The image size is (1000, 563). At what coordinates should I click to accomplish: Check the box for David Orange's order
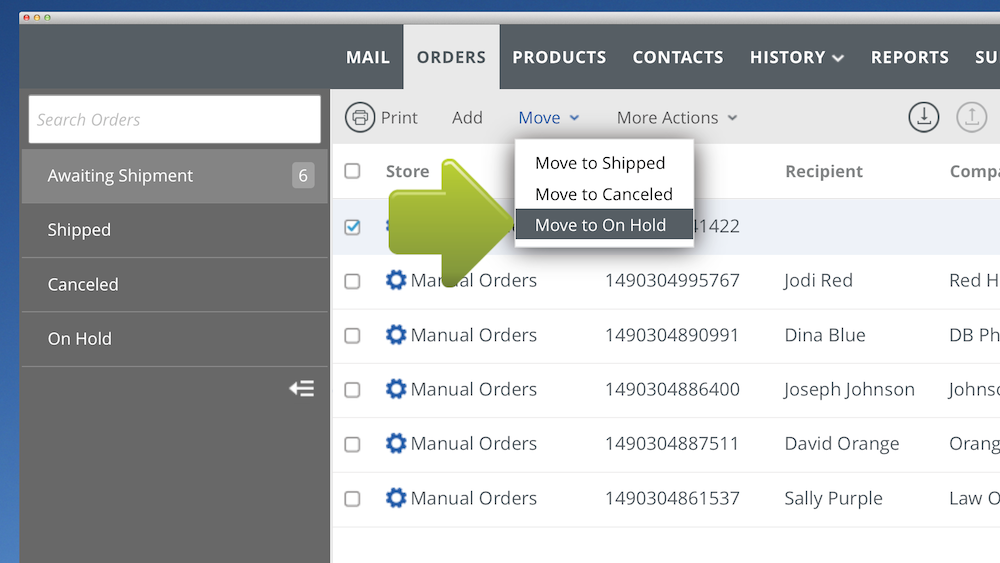click(352, 444)
